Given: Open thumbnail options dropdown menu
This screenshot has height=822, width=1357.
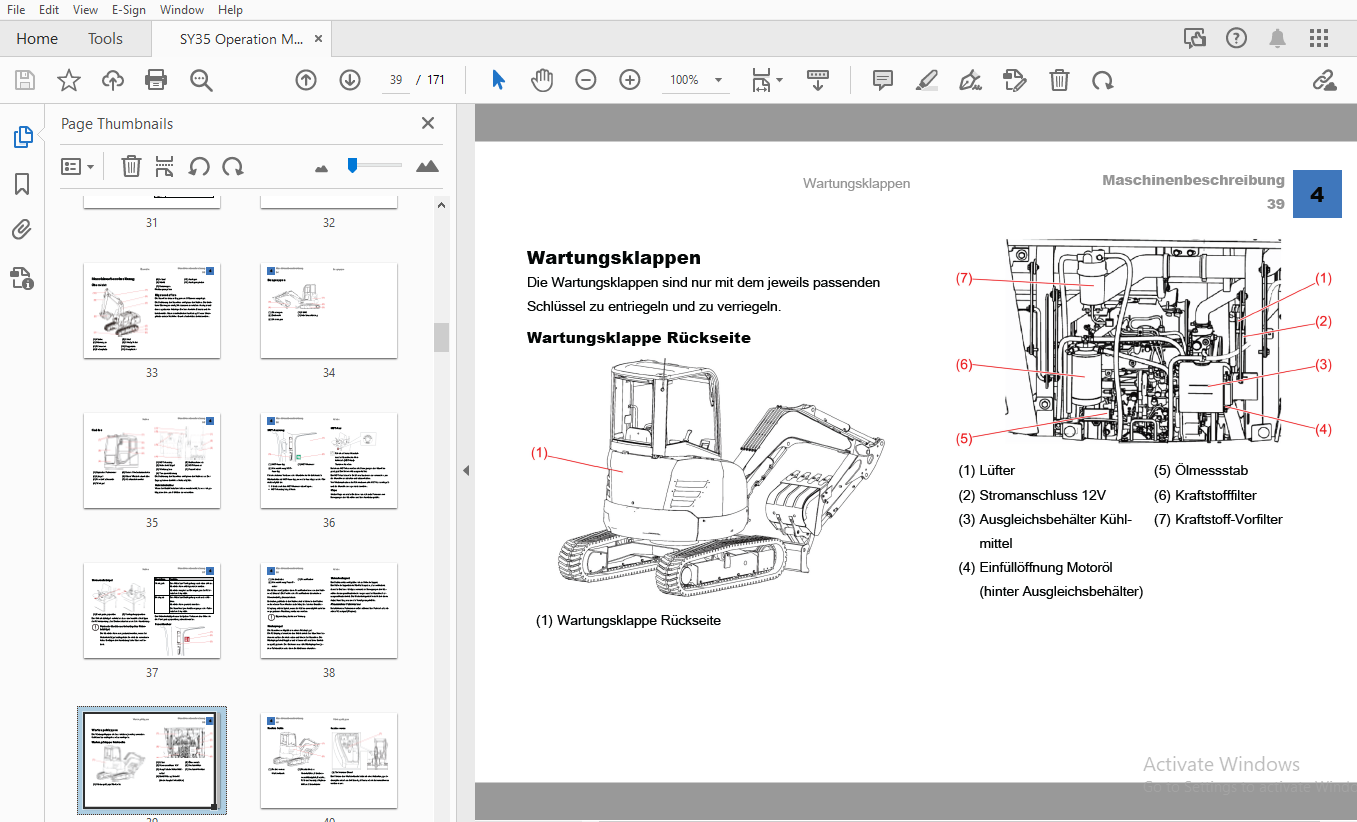Looking at the screenshot, I should 78,166.
